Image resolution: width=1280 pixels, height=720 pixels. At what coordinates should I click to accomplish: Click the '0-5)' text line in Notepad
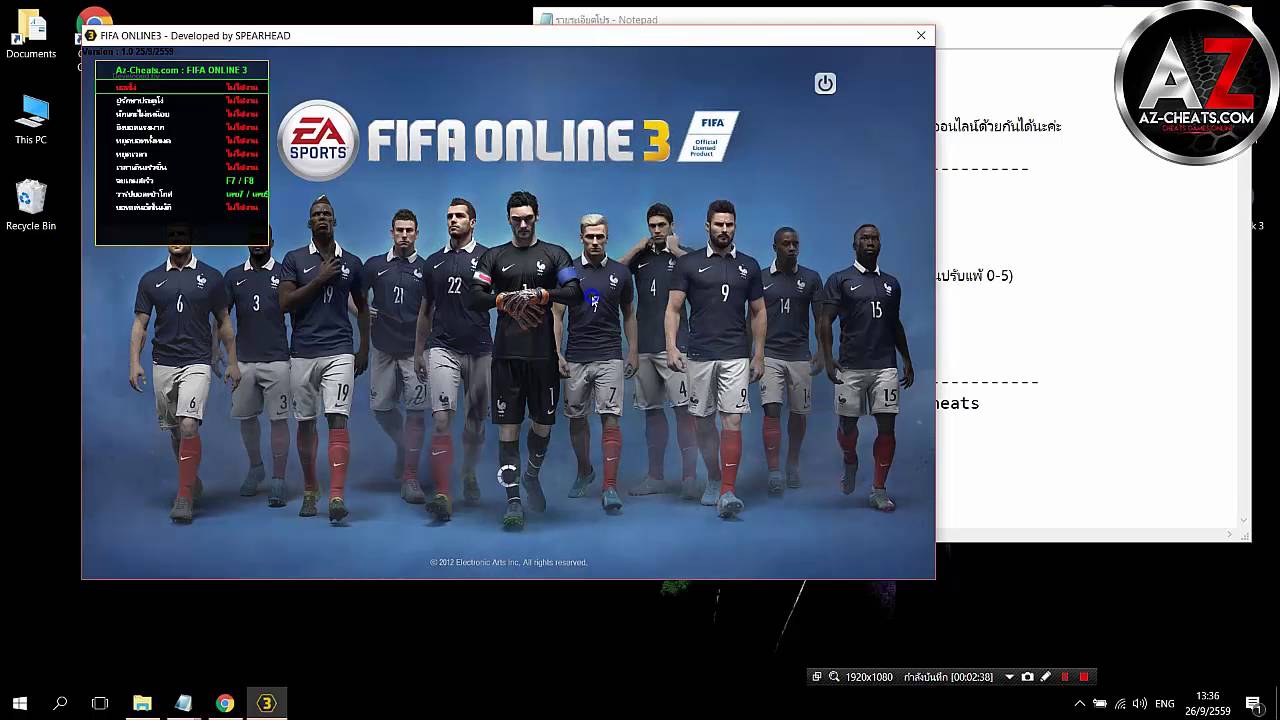[975, 275]
